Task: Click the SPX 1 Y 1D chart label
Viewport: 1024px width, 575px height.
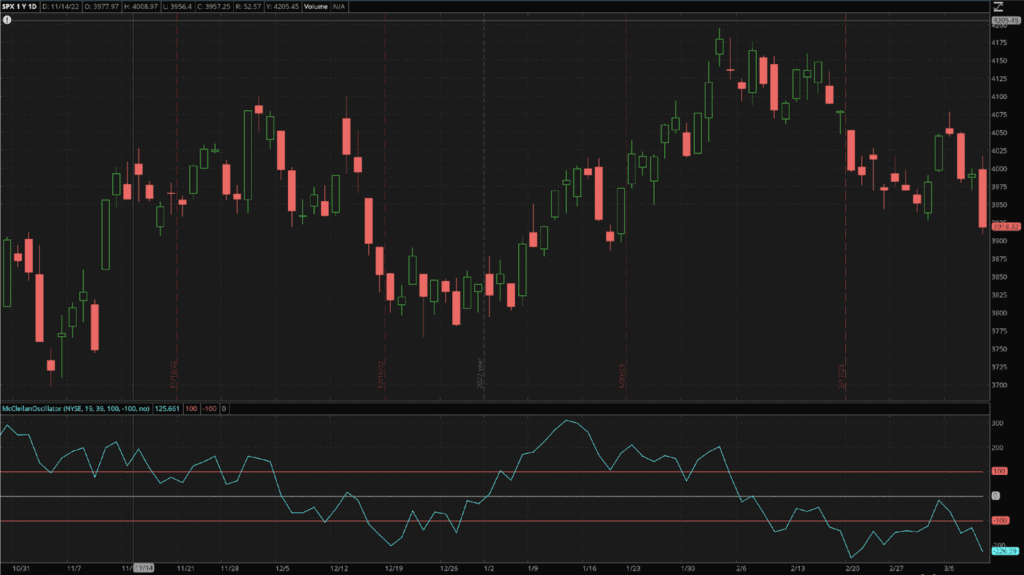Action: [x=20, y=7]
